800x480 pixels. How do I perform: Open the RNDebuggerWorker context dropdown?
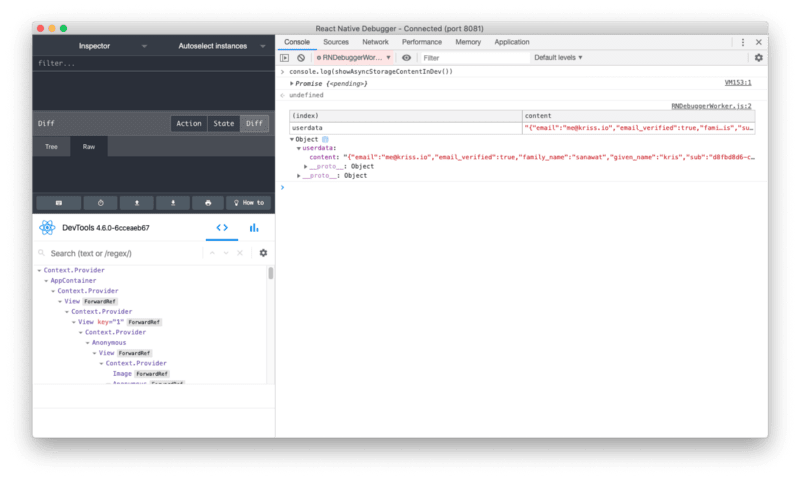(x=353, y=58)
